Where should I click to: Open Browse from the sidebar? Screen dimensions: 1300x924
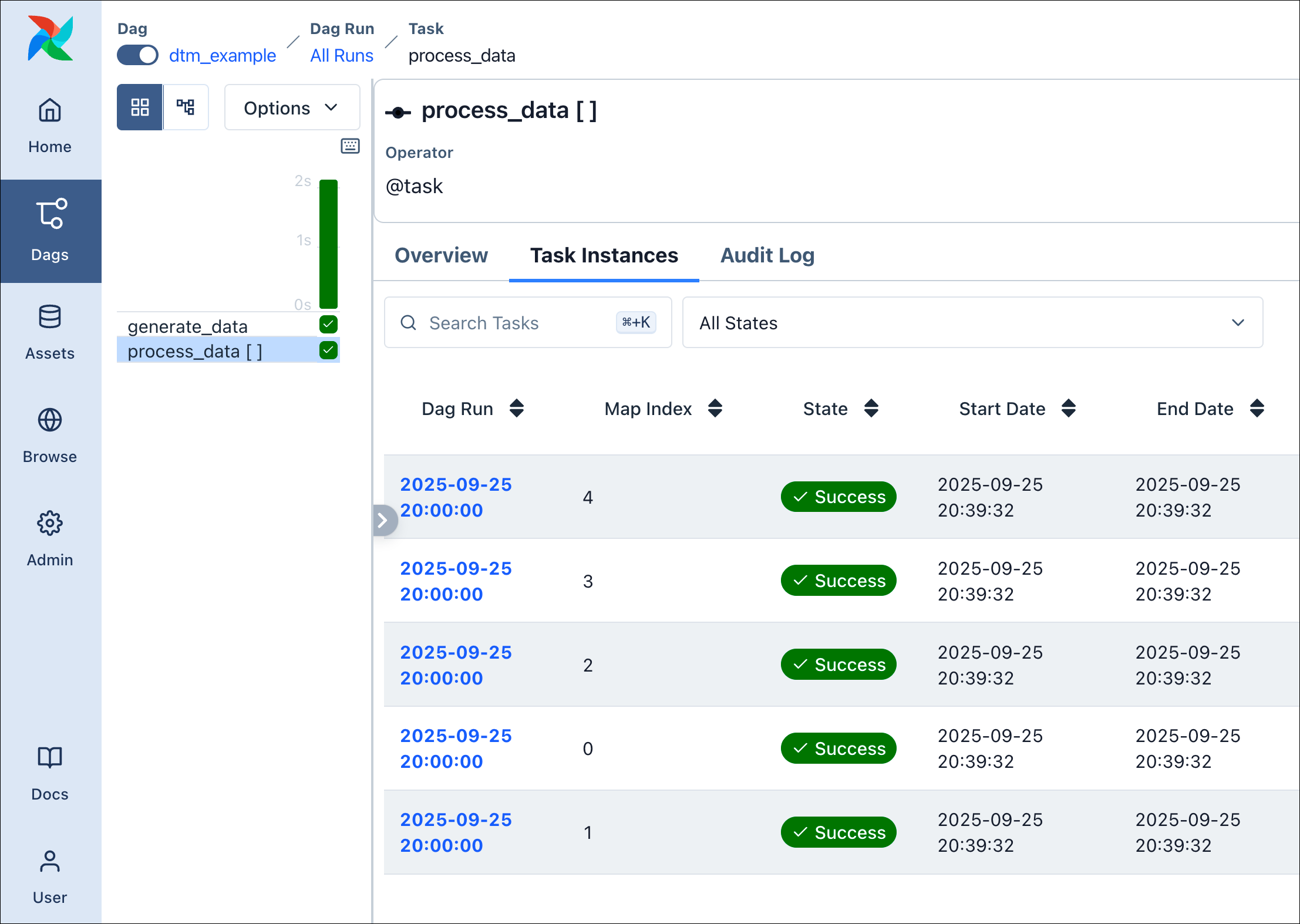click(x=49, y=434)
